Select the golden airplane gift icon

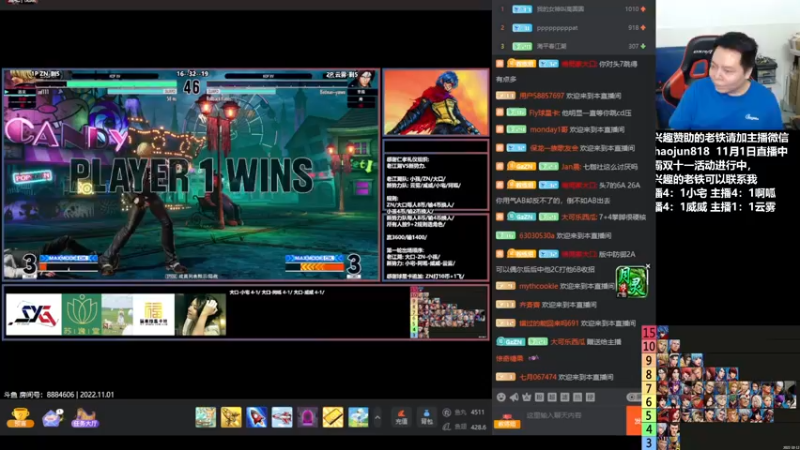click(231, 417)
